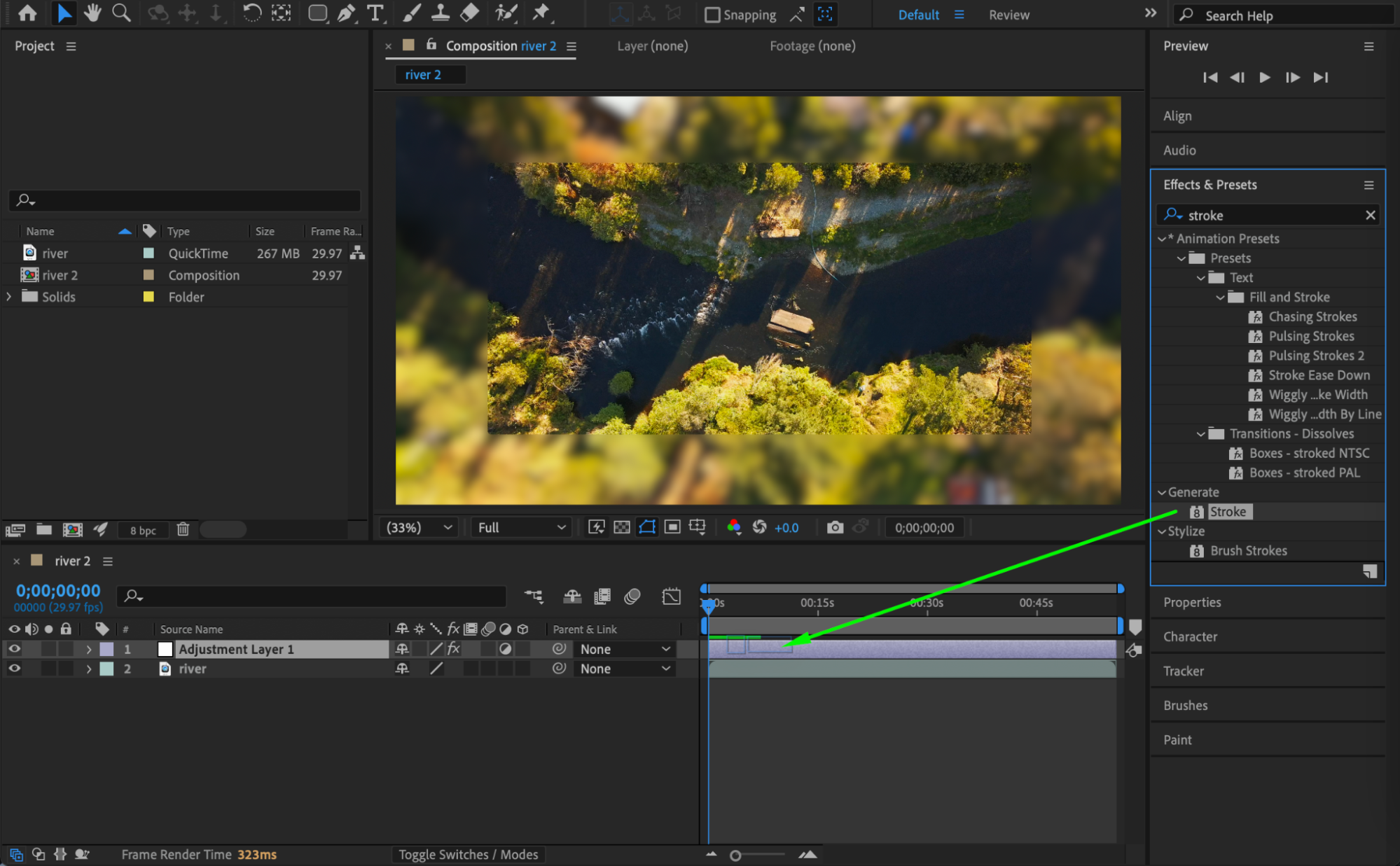The image size is (1400, 866).
Task: Hide the river layer eye icon
Action: click(x=14, y=669)
